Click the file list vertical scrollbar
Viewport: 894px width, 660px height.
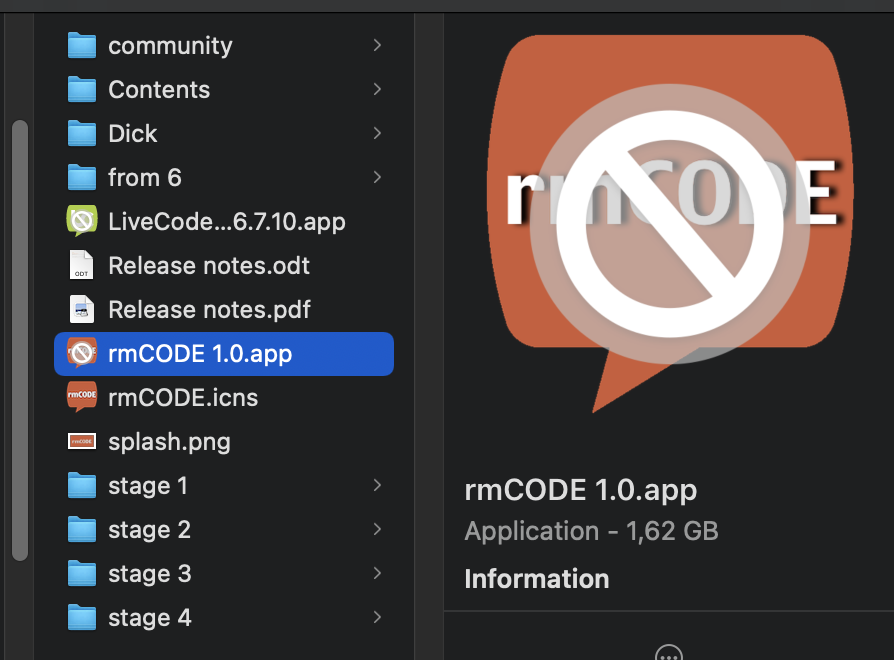click(20, 340)
